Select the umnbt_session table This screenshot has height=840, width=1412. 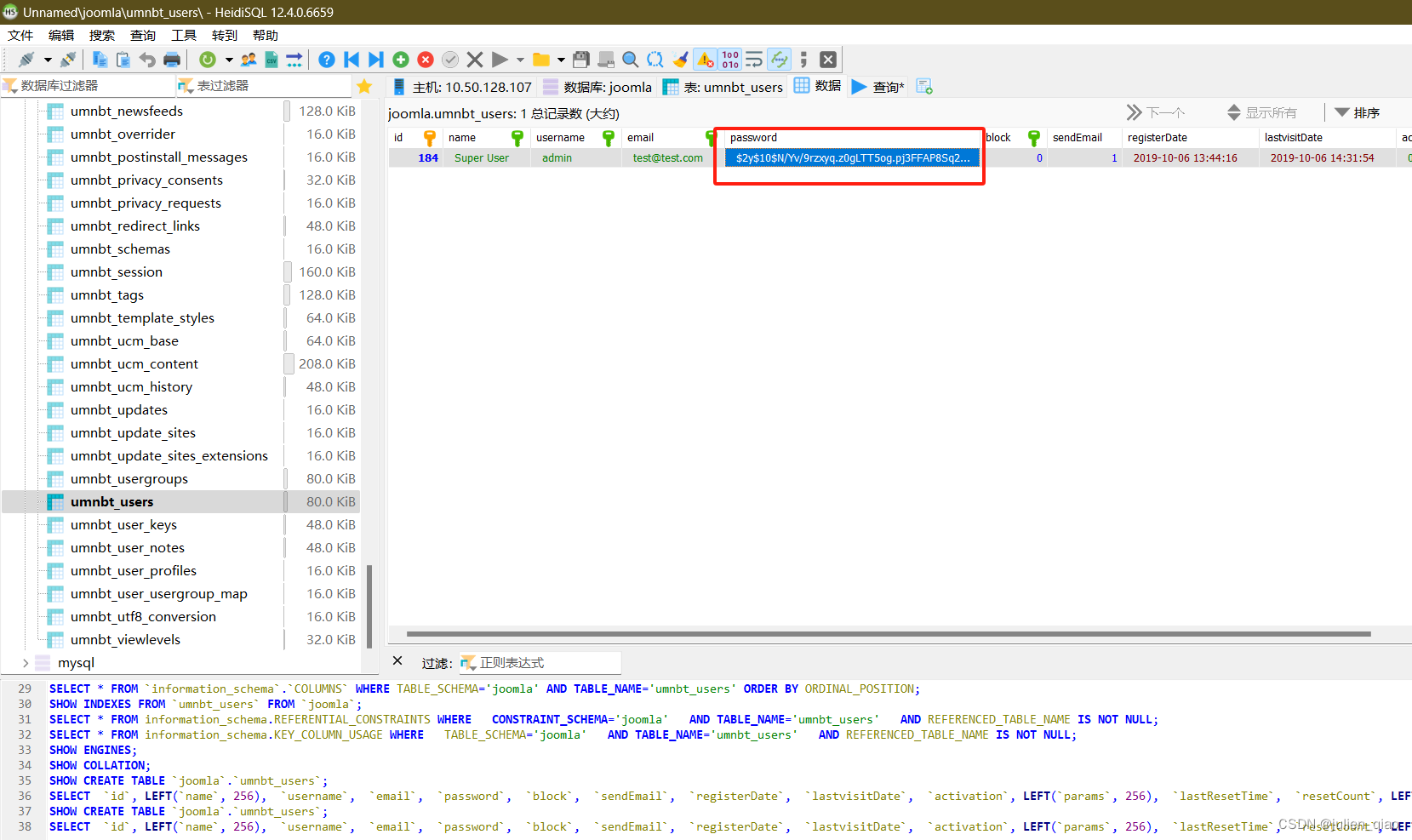(117, 272)
